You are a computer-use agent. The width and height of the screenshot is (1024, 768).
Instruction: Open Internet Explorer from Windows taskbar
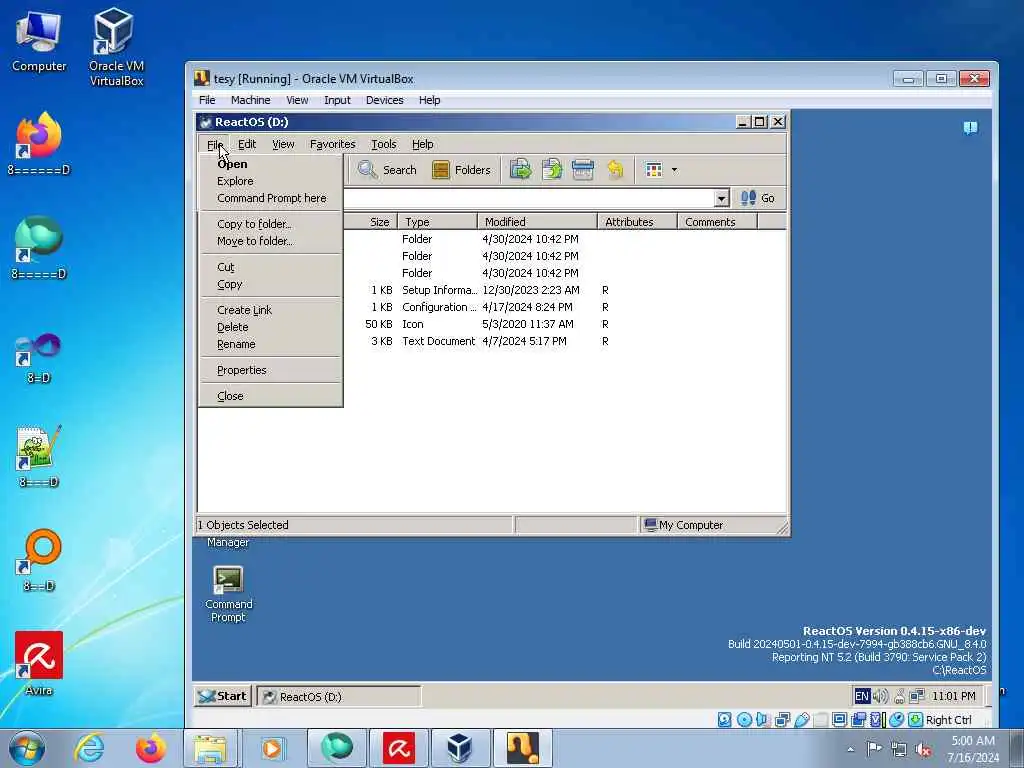pyautogui.click(x=89, y=748)
